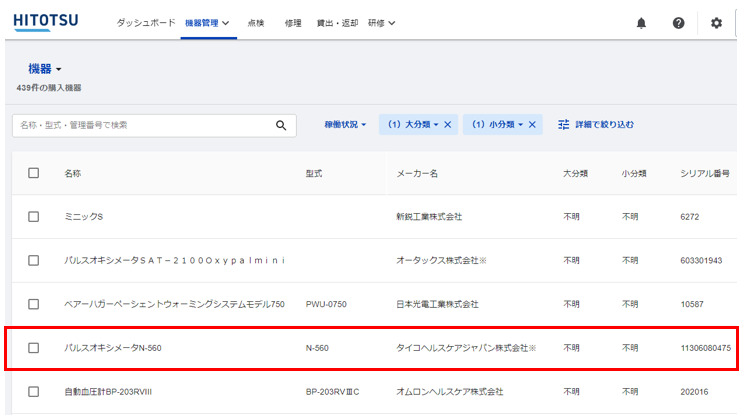Click the シリアル番号 column header
The image size is (741, 416).
[705, 173]
